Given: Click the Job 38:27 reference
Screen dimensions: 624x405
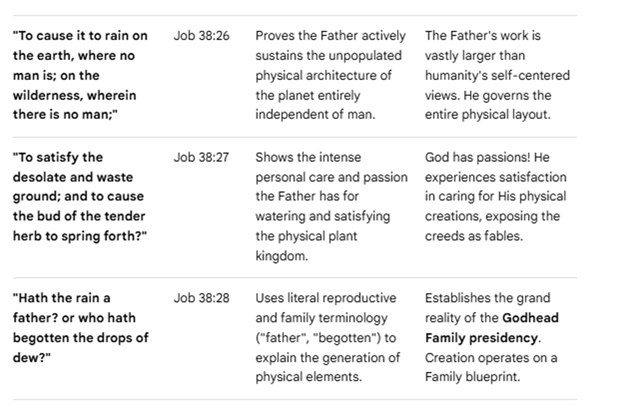Looking at the screenshot, I should pyautogui.click(x=201, y=157).
